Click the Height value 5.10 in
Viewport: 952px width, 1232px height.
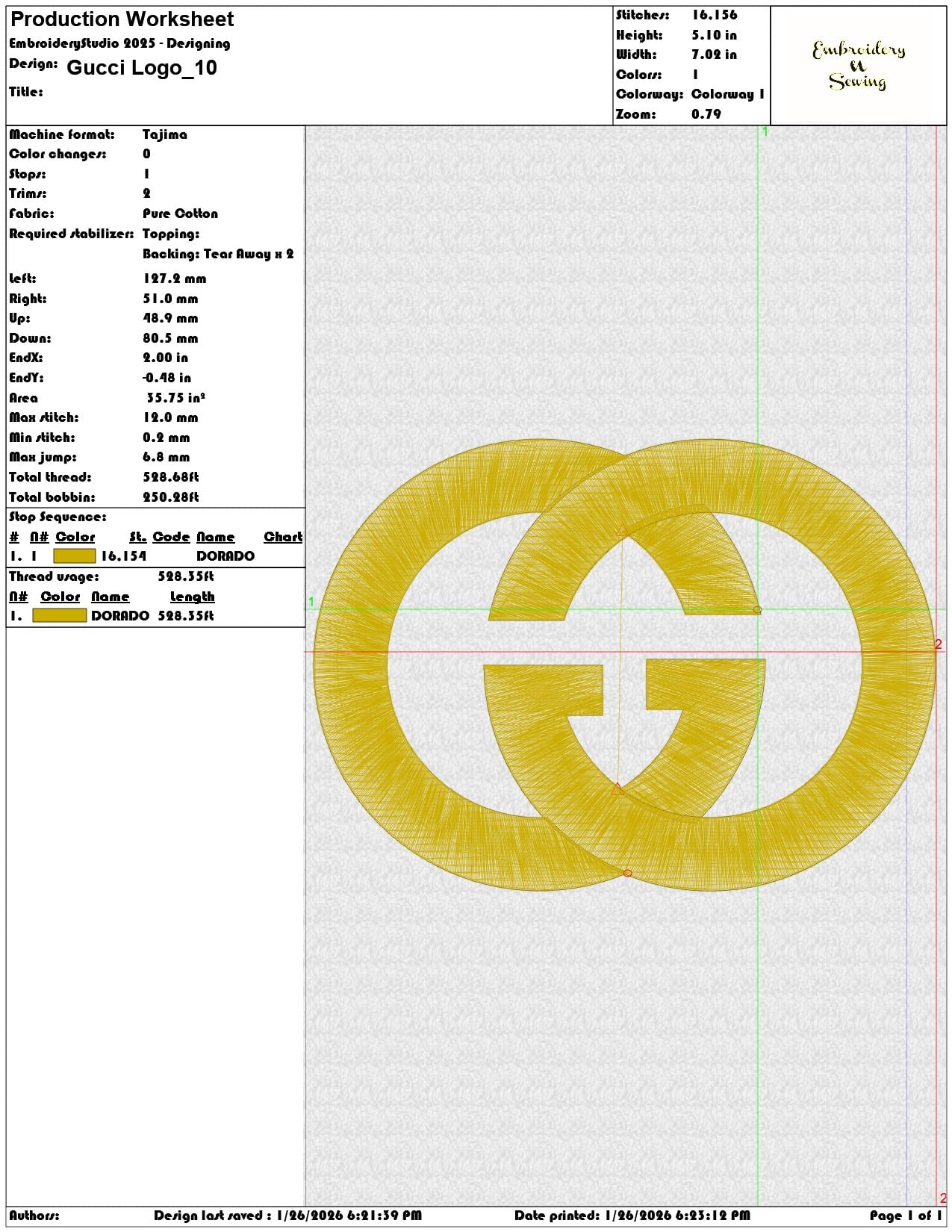714,35
